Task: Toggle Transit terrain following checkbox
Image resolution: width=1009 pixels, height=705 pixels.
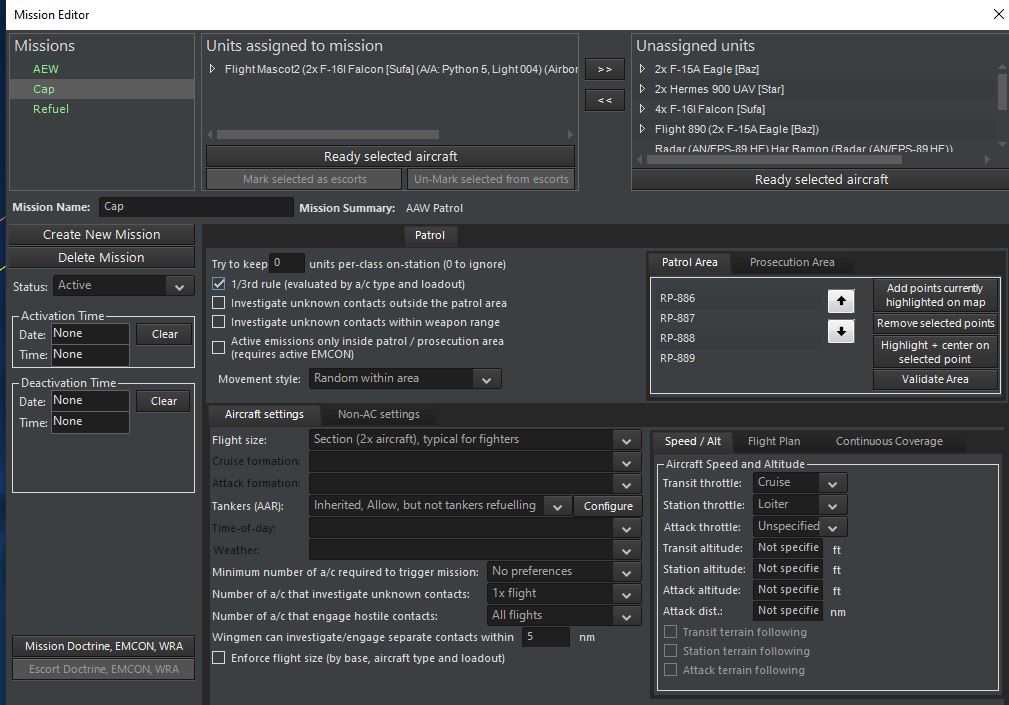Action: [671, 632]
